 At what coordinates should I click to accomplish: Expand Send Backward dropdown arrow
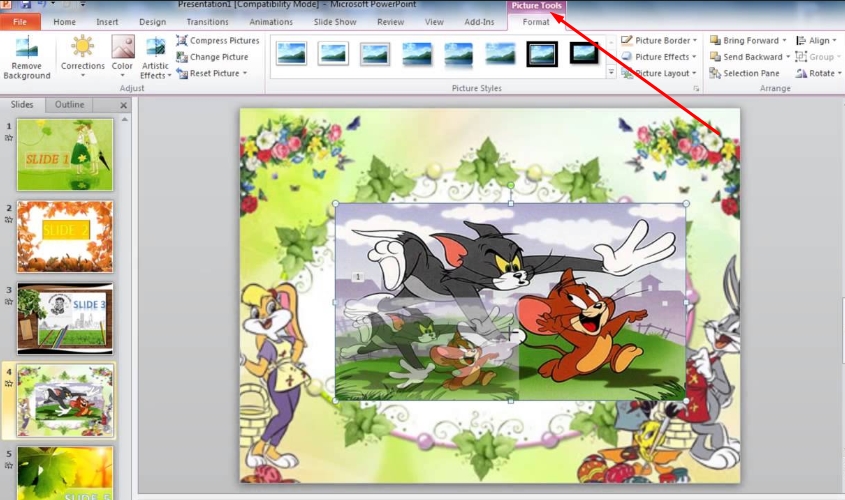point(788,57)
